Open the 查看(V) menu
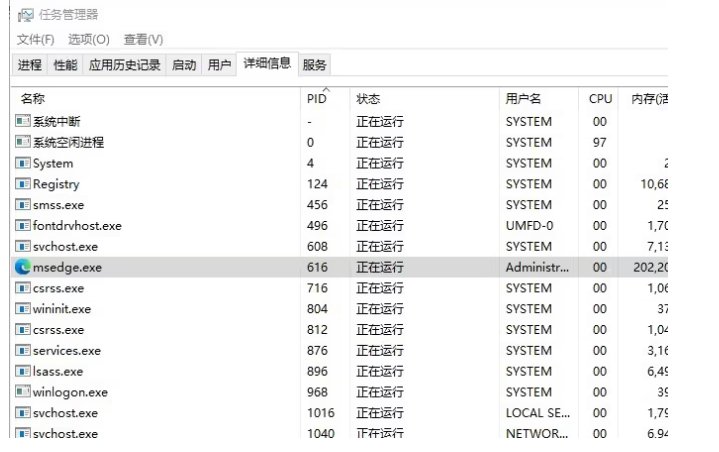 click(143, 39)
